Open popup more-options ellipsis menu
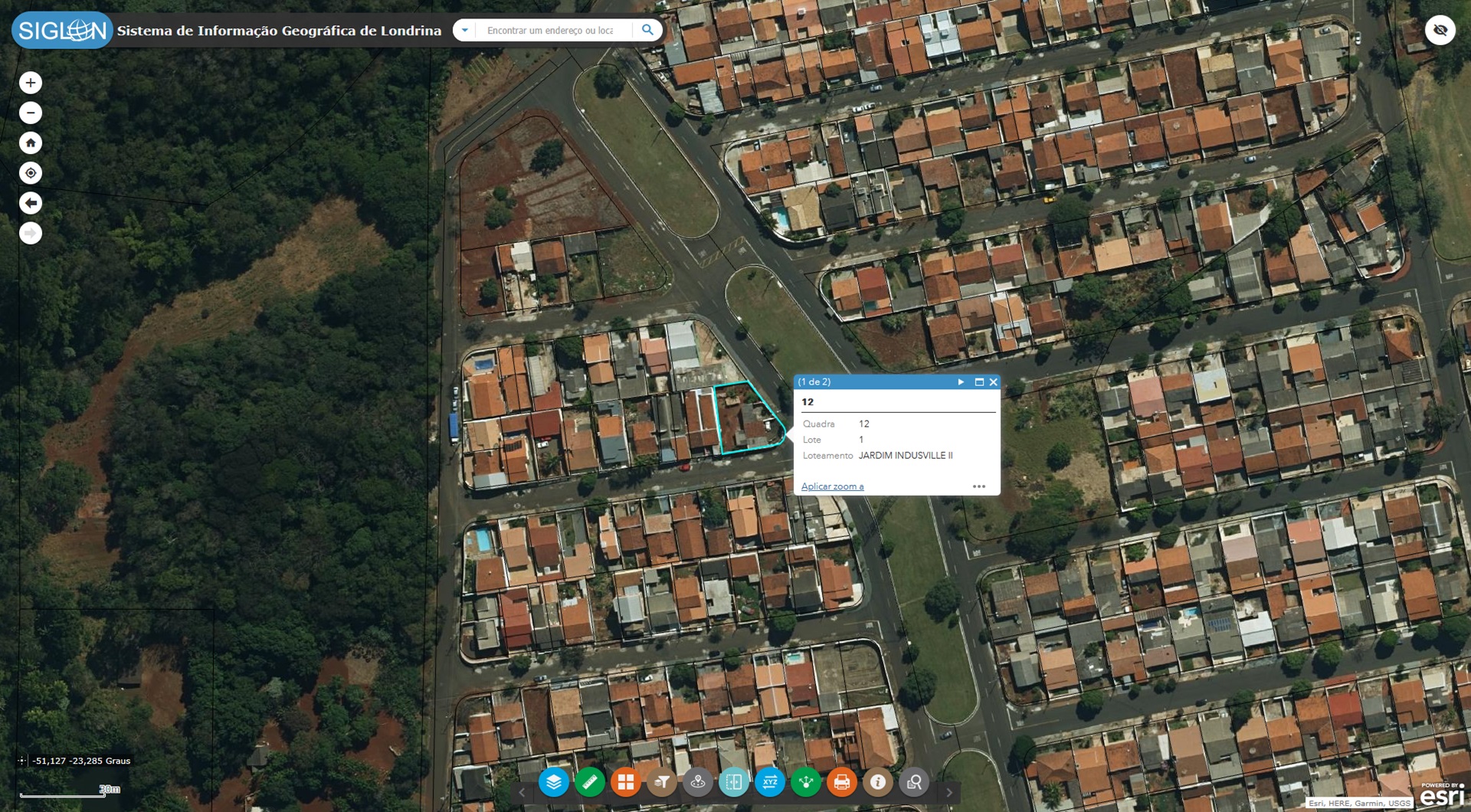 coord(979,486)
